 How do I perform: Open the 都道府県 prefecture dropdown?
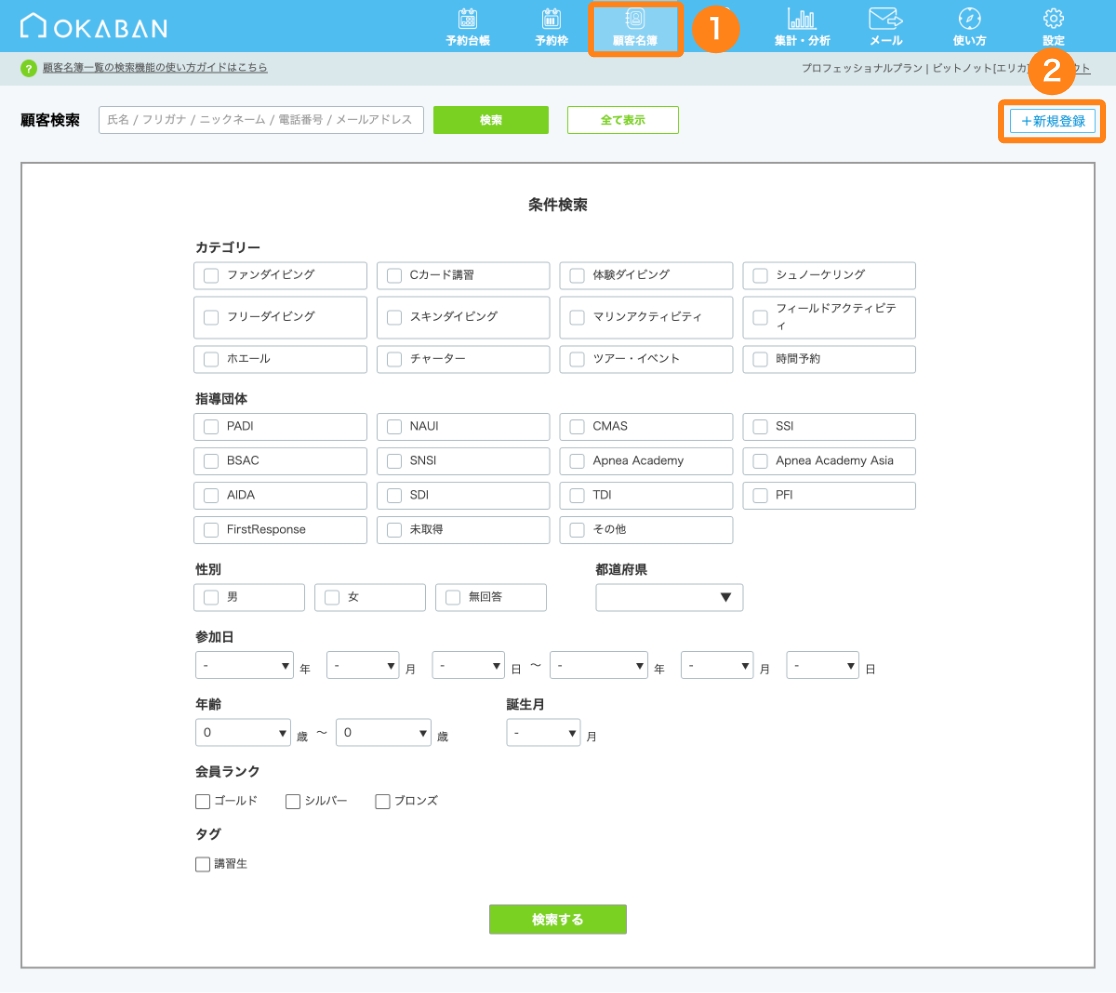click(x=669, y=597)
